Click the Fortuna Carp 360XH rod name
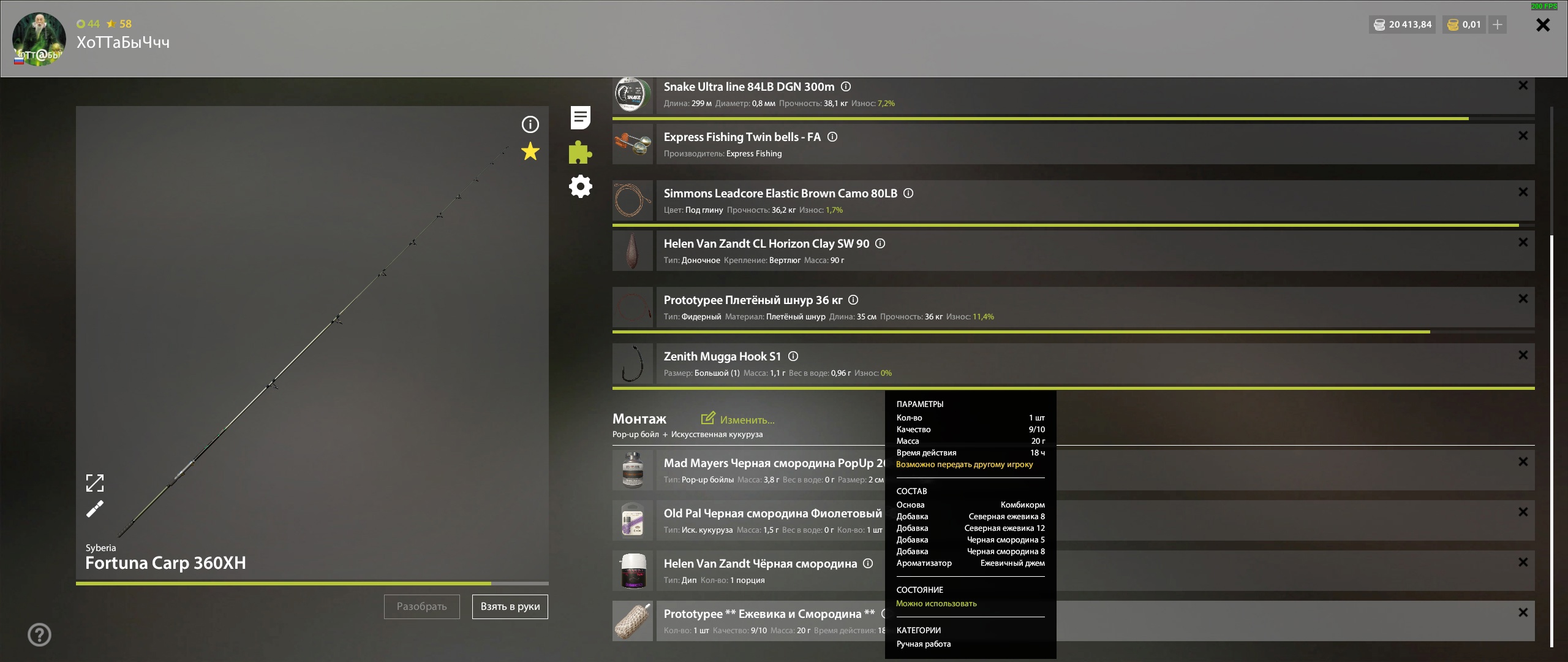This screenshot has width=1568, height=662. point(165,563)
